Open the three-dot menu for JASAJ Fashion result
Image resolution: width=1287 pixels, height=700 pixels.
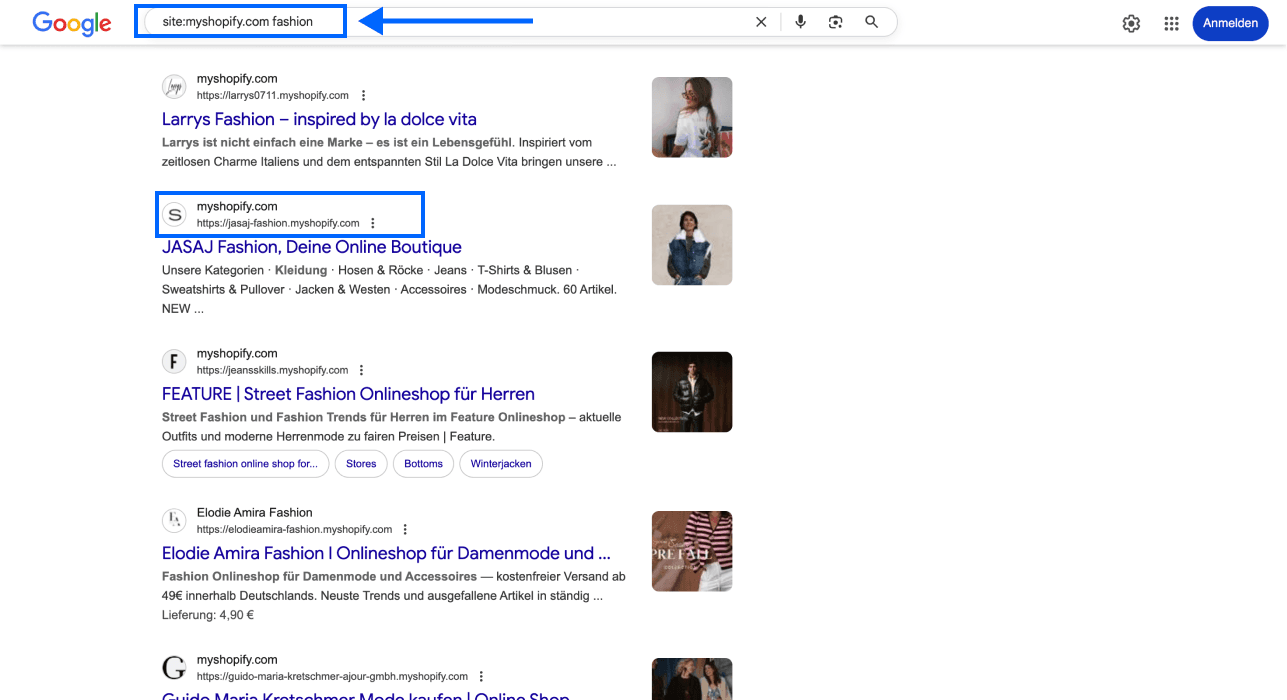click(x=373, y=222)
